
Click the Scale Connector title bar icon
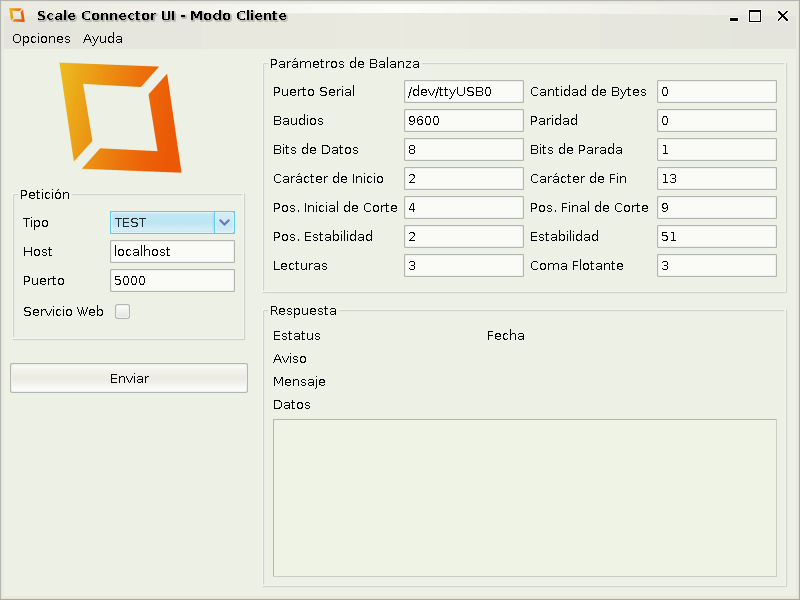(x=17, y=15)
